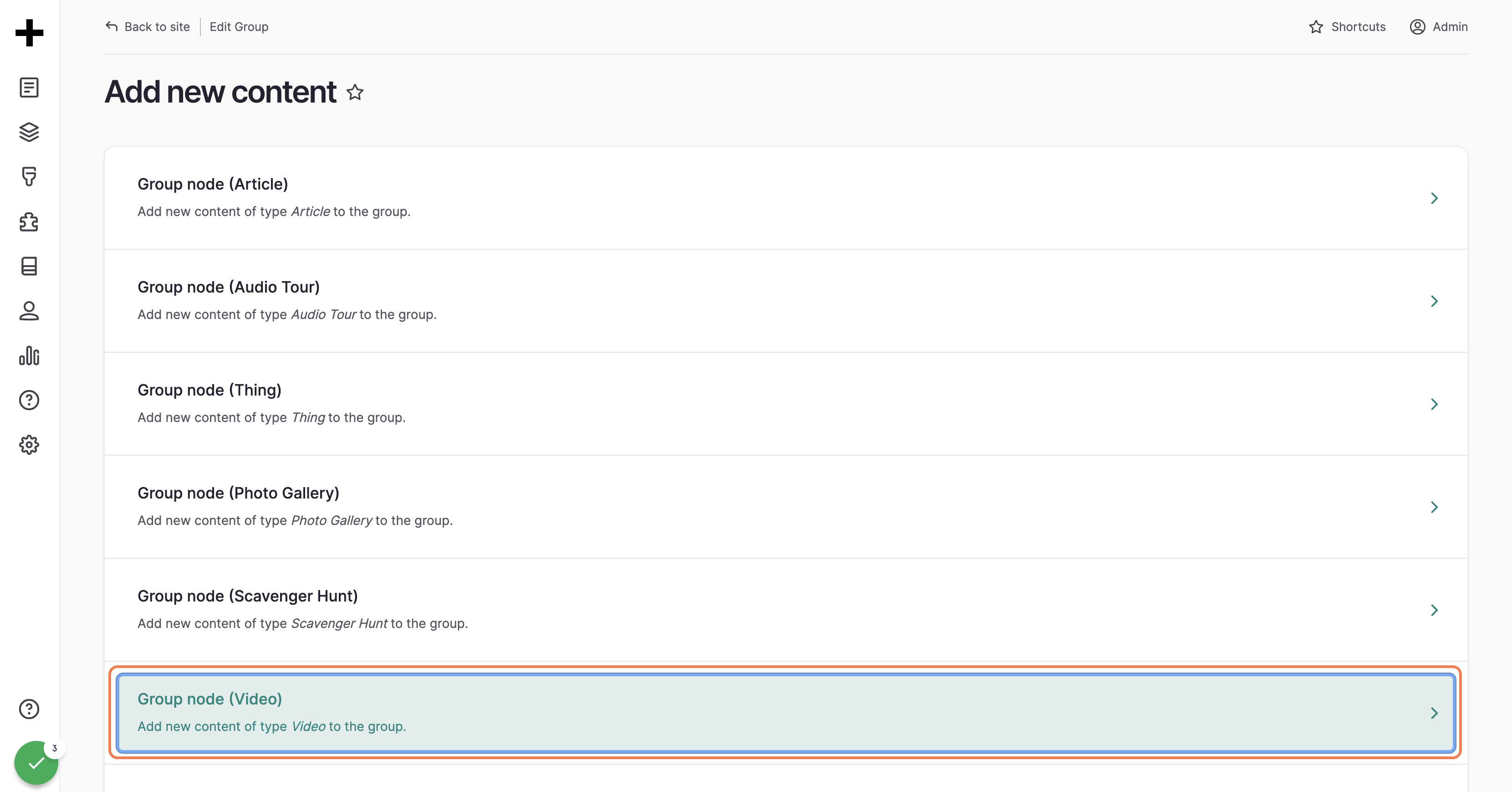
Task: Open the Extend puzzle piece icon
Action: 29,222
